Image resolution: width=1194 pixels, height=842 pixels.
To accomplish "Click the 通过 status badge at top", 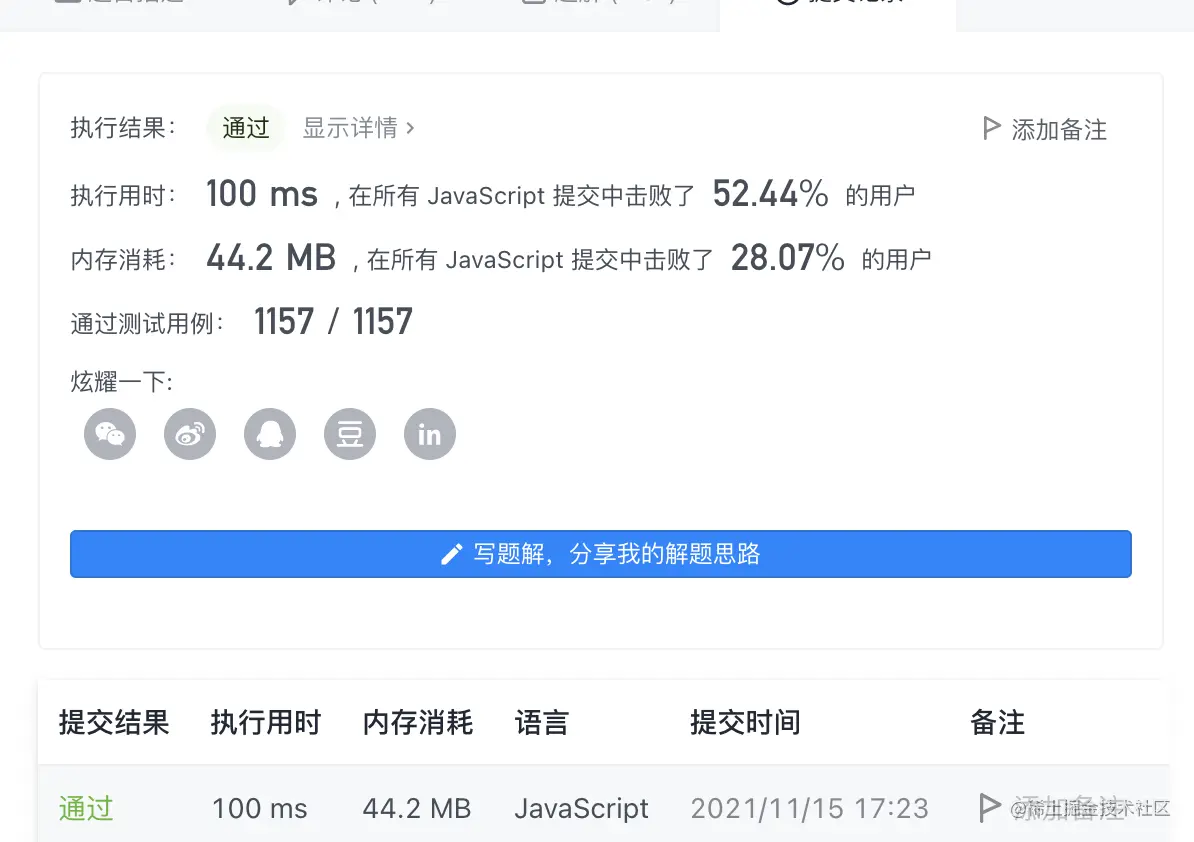I will (x=245, y=128).
